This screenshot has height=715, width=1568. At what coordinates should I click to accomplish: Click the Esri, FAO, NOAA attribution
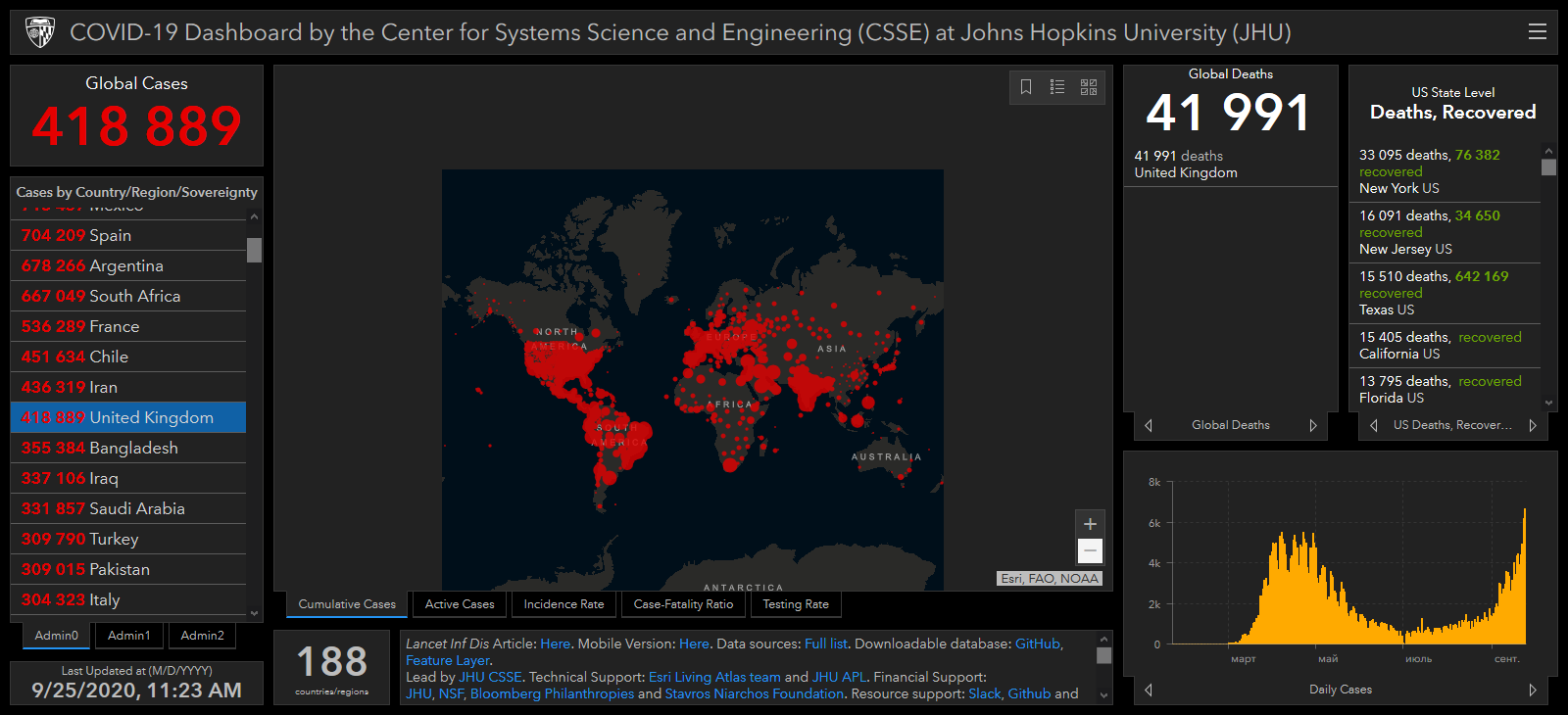(1050, 579)
